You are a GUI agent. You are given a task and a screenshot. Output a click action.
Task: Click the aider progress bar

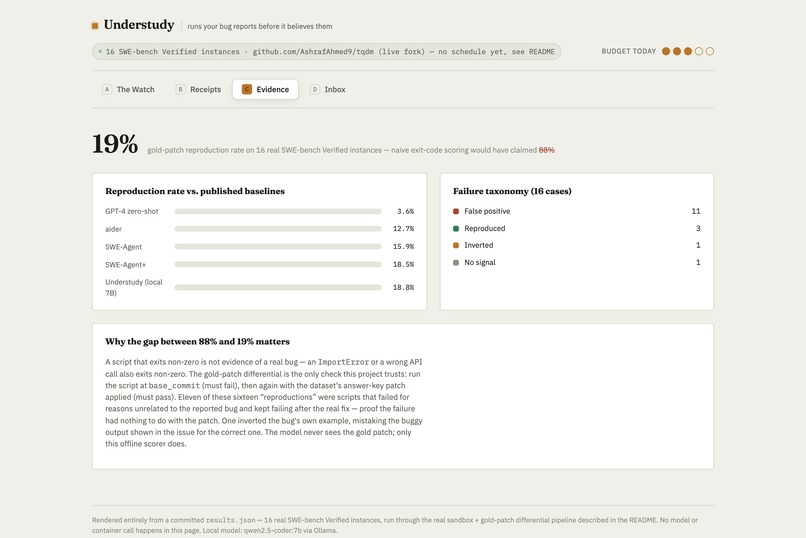pos(278,229)
